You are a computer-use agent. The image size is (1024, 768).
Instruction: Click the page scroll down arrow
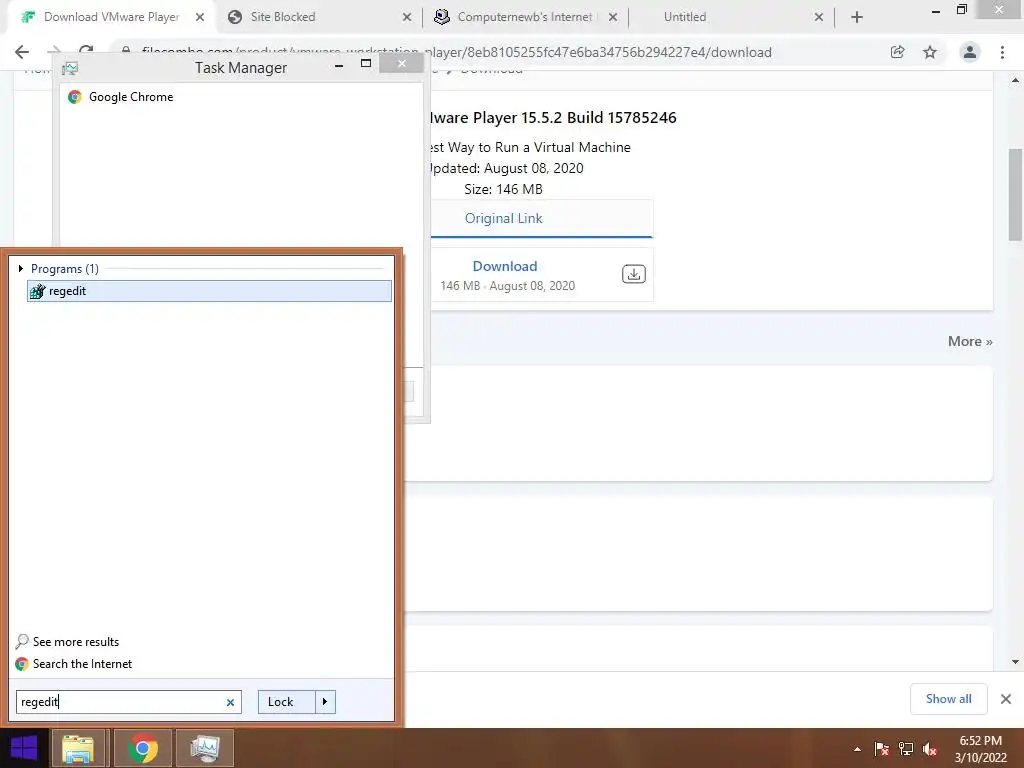click(1015, 662)
